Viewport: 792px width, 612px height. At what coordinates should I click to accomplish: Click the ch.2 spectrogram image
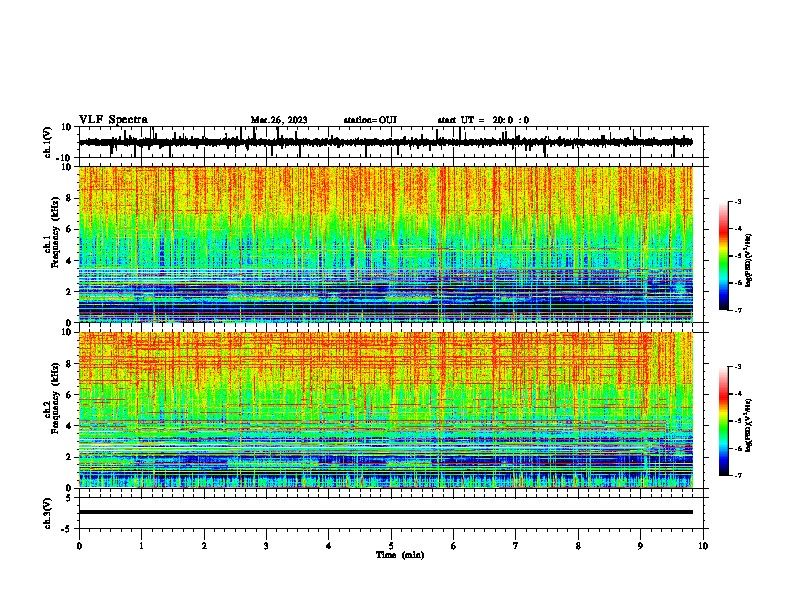point(386,410)
